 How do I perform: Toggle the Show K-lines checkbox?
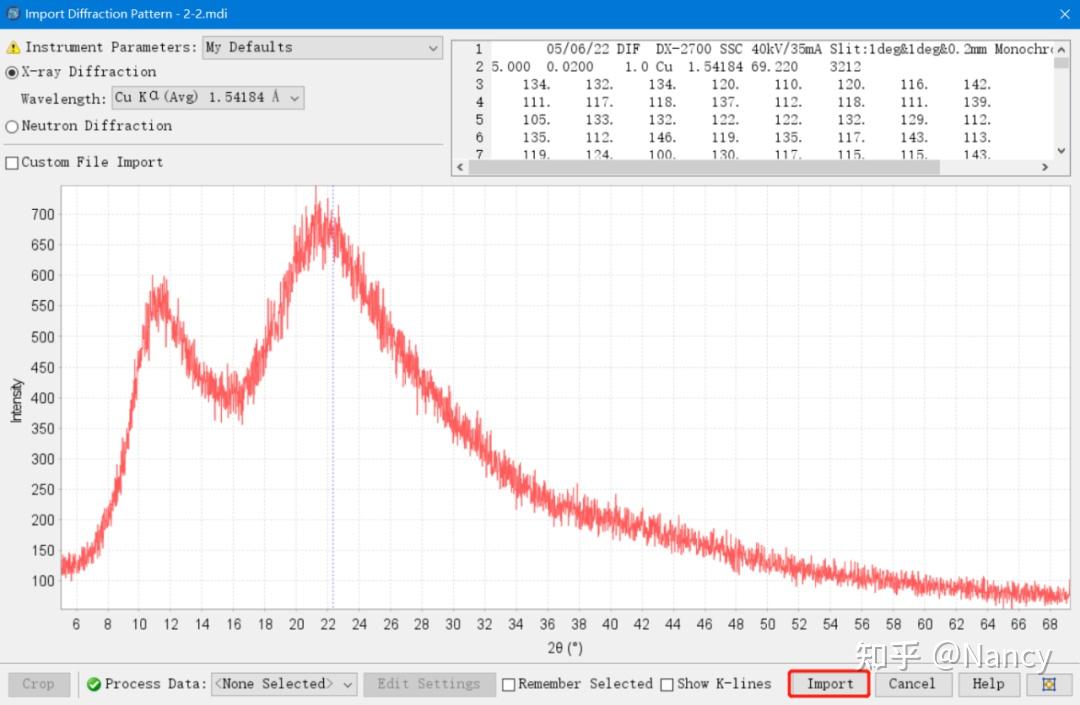(667, 684)
